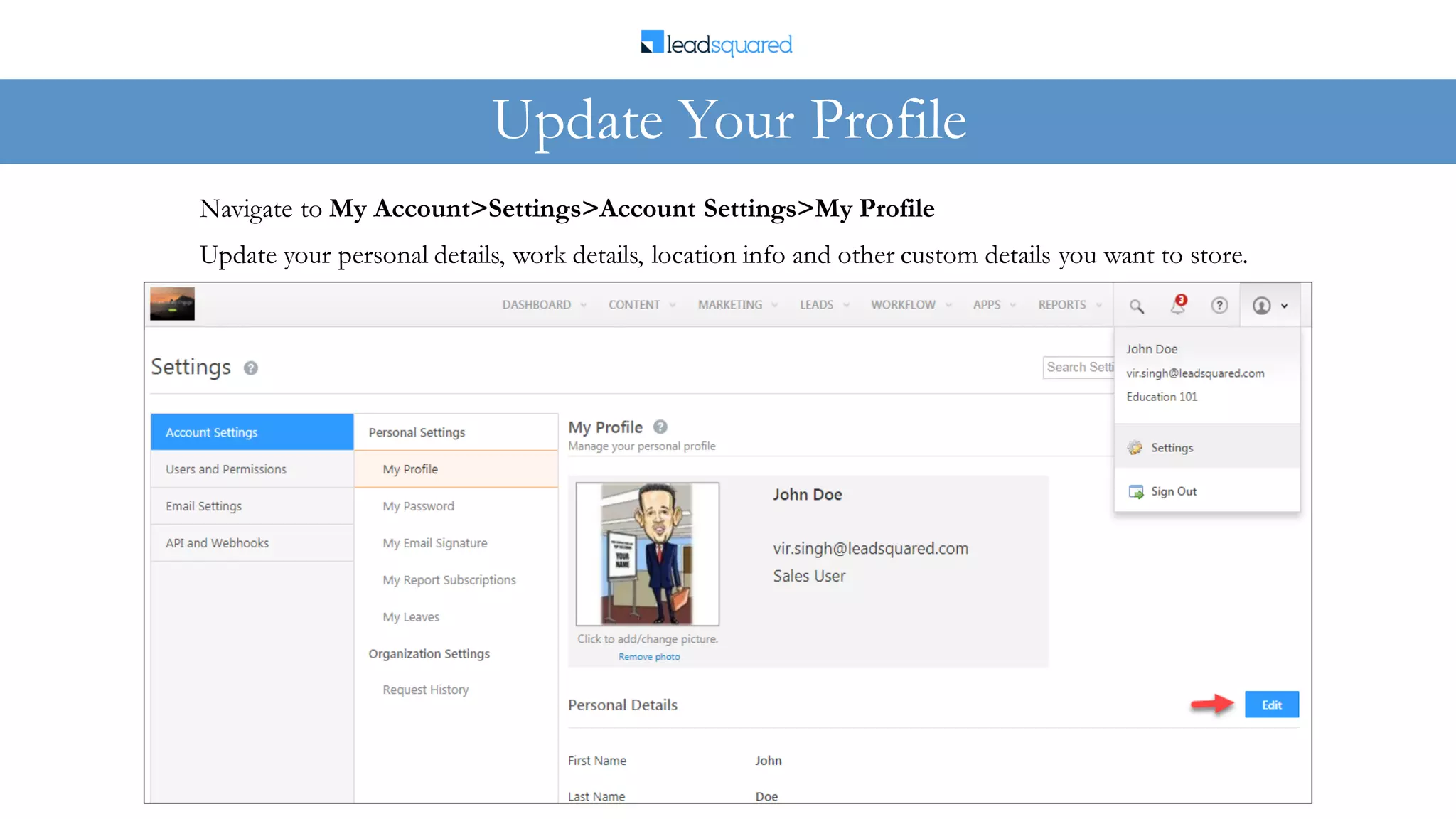Open Users and Permissions settings
This screenshot has width=1456, height=819.
click(252, 469)
